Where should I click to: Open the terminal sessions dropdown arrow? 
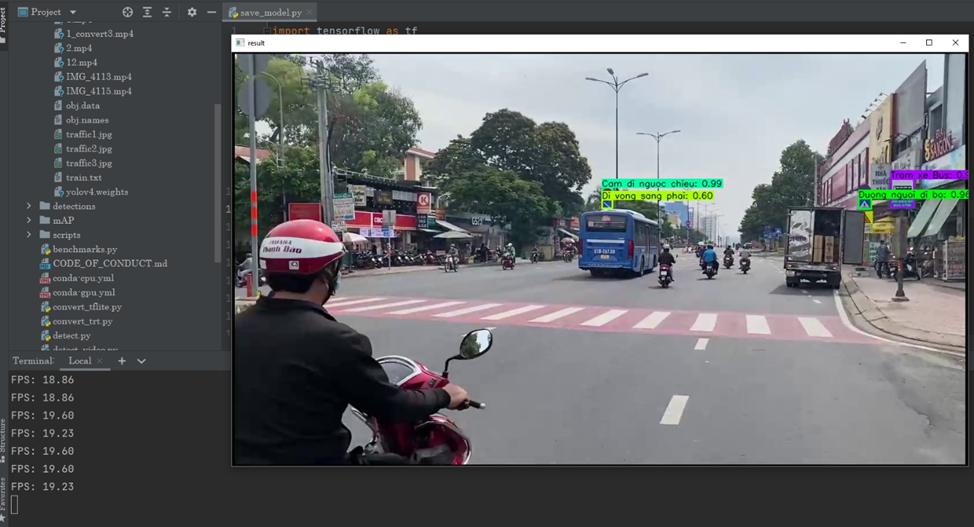[142, 361]
